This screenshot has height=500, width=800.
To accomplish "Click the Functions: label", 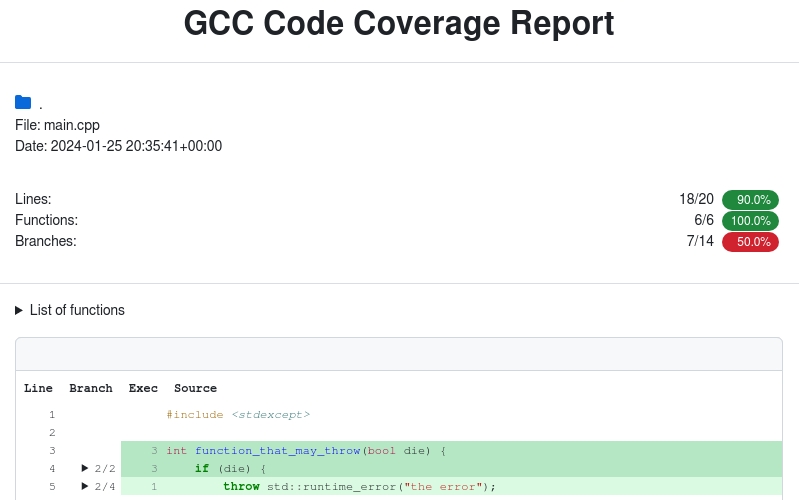I will click(46, 220).
